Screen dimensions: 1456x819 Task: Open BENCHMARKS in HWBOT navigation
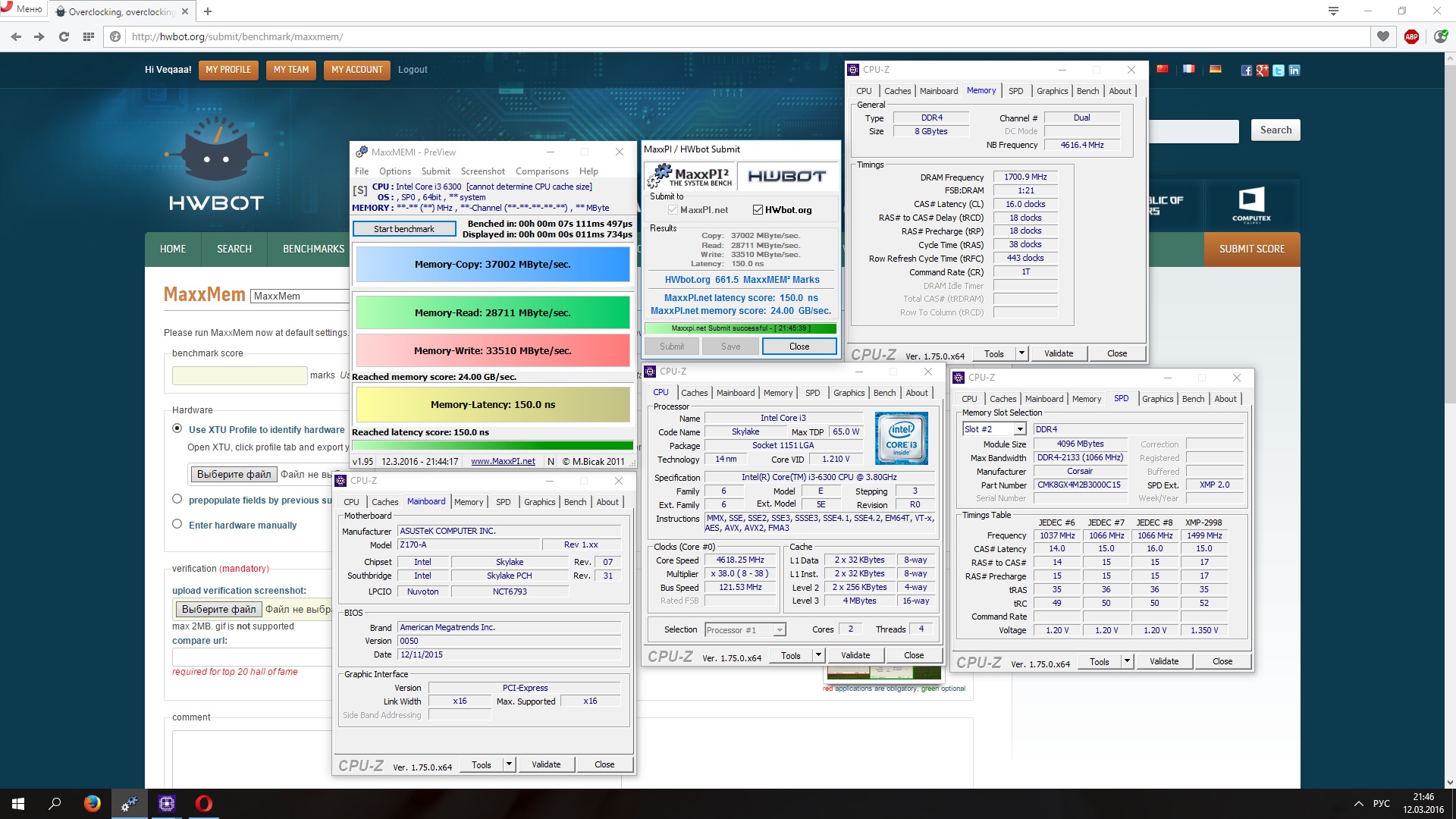(314, 249)
